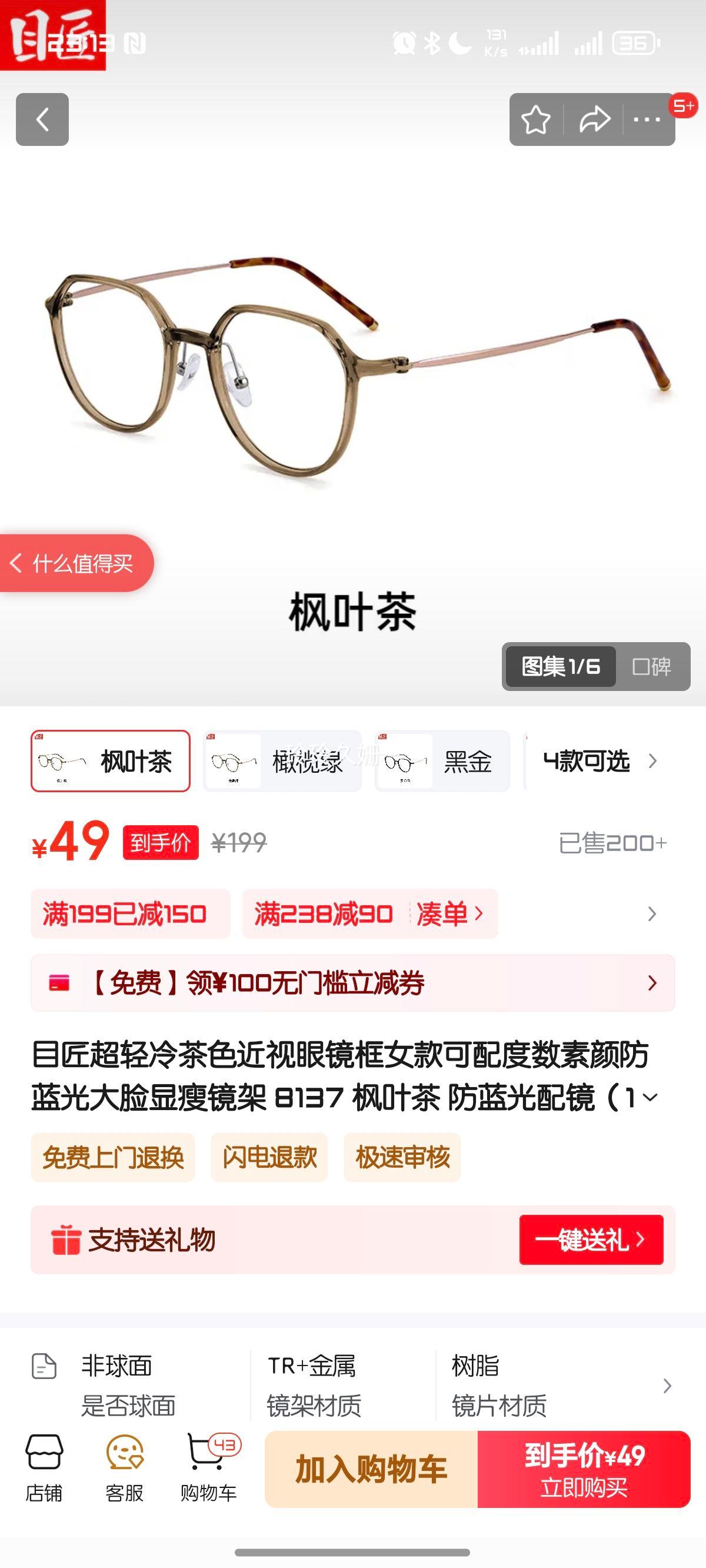The height and width of the screenshot is (1568, 706).
Task: Favorite the product with the star icon
Action: point(536,119)
